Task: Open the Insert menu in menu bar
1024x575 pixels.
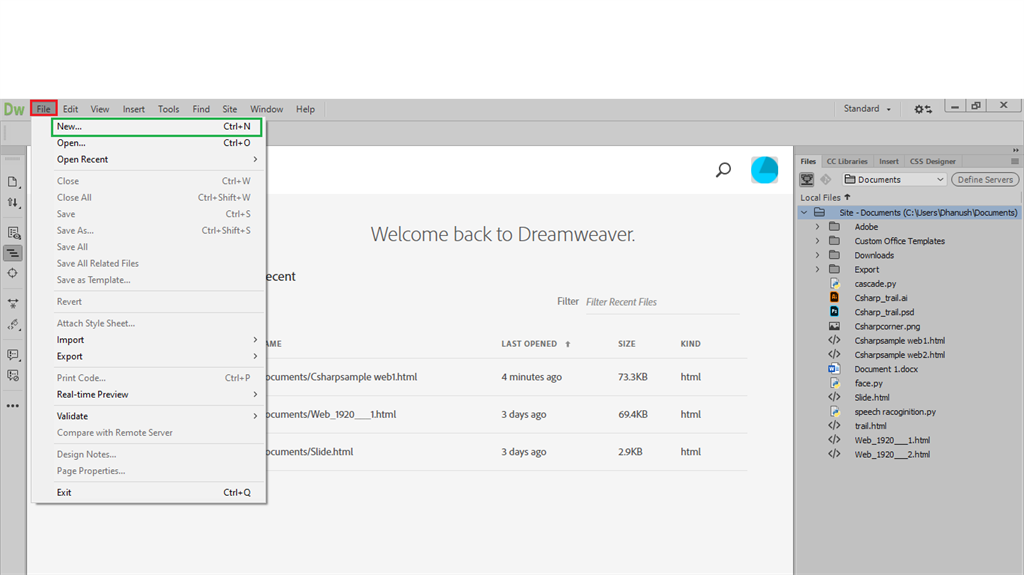Action: [134, 109]
